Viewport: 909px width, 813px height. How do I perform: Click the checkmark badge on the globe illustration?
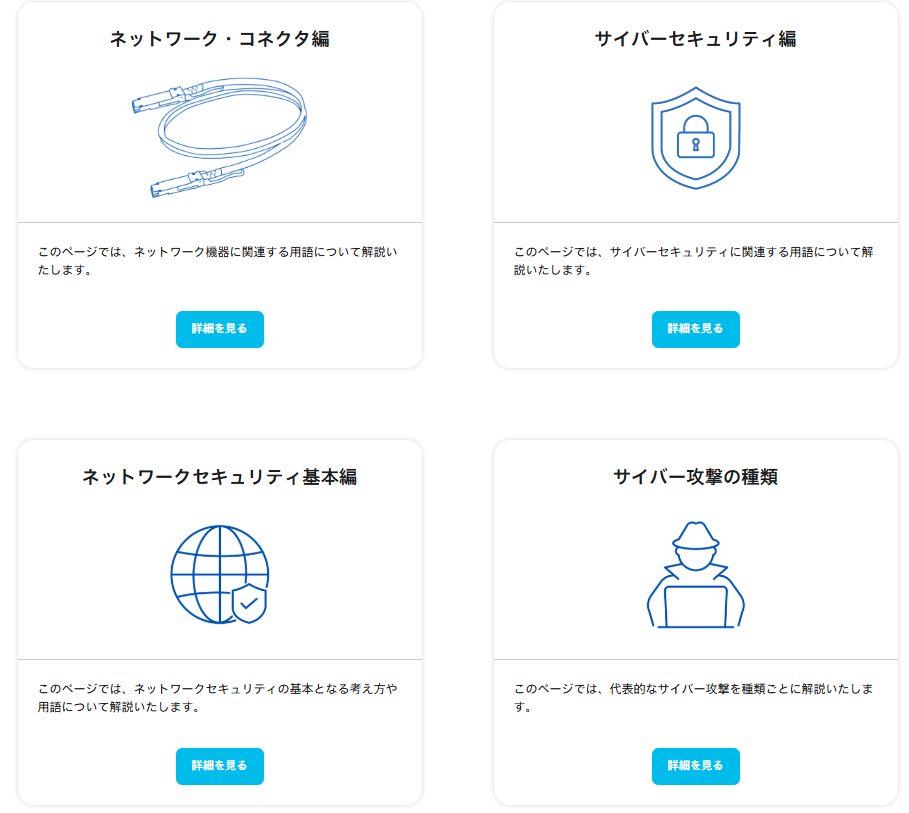coord(247,605)
